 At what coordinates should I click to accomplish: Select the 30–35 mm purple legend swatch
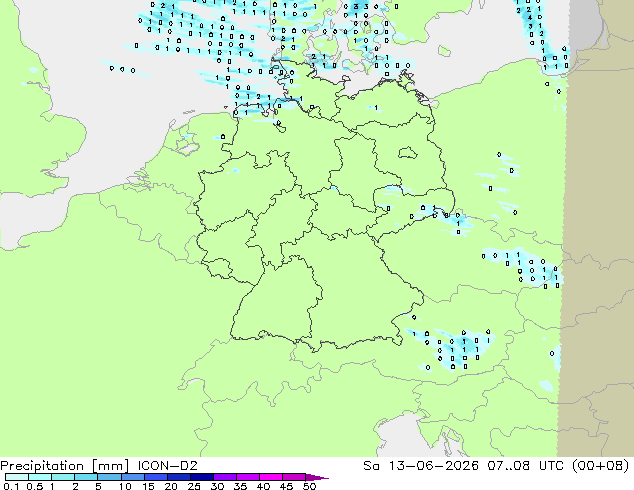click(x=225, y=477)
